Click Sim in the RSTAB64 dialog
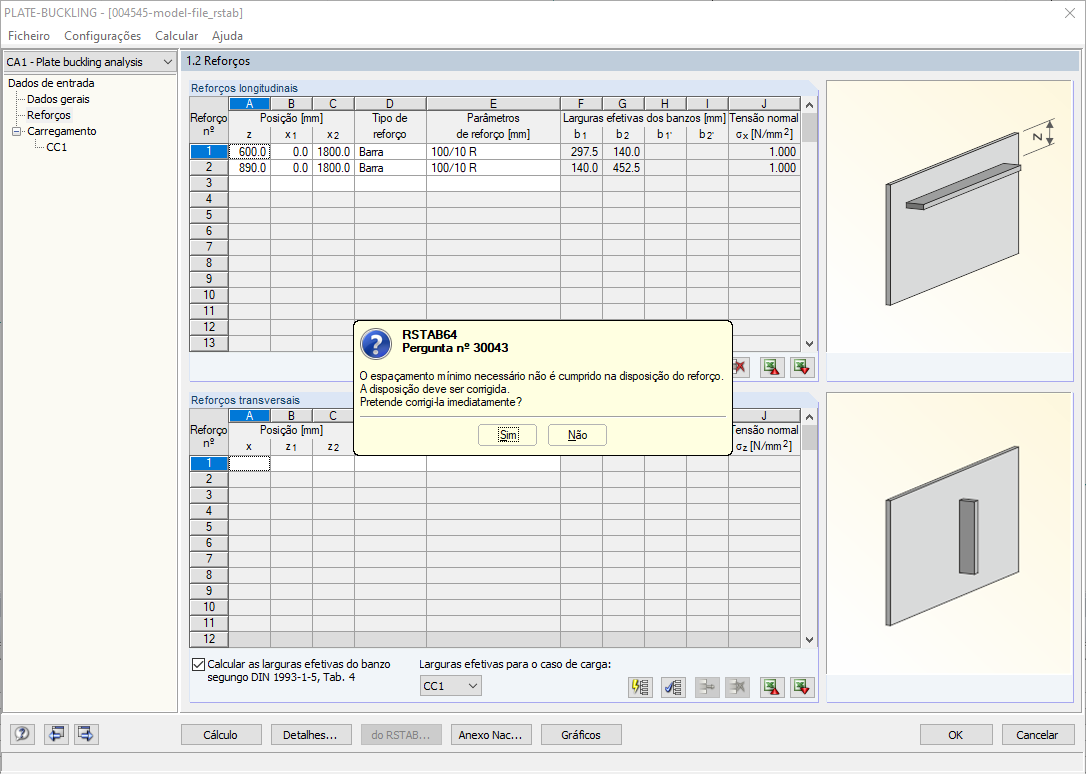The height and width of the screenshot is (774, 1086). coord(508,435)
